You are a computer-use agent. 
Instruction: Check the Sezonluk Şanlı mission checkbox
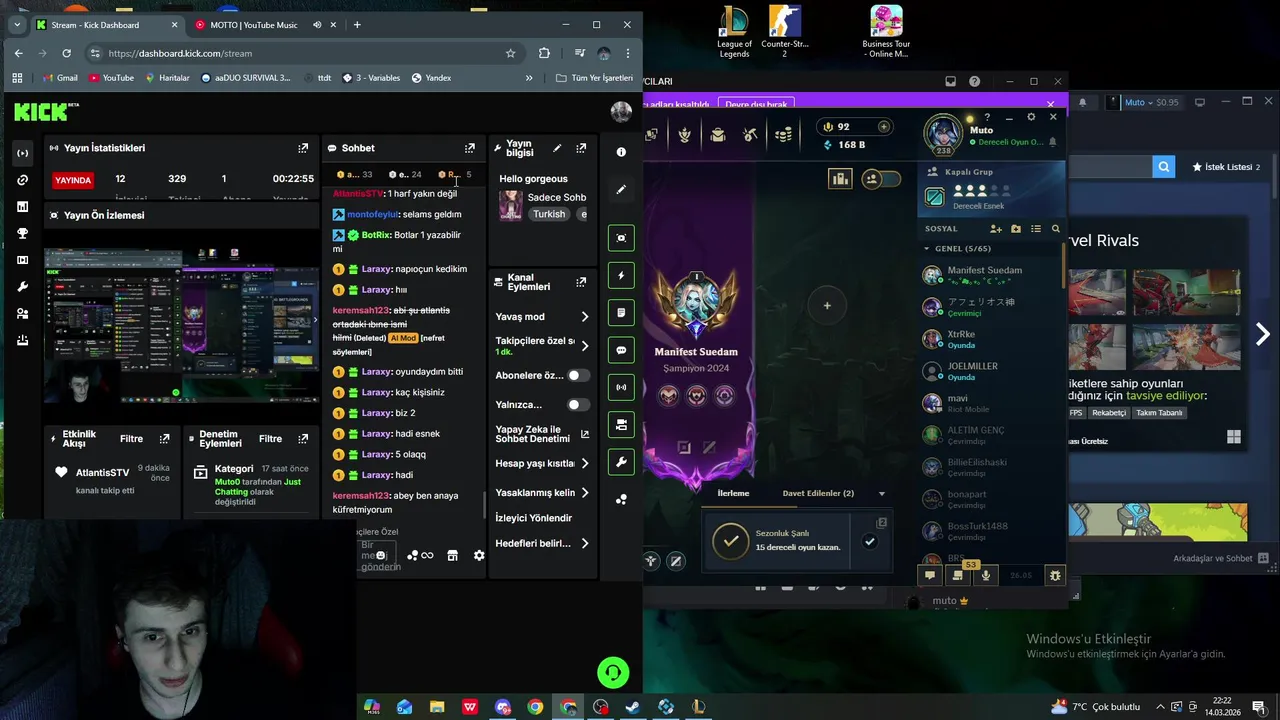(x=870, y=542)
